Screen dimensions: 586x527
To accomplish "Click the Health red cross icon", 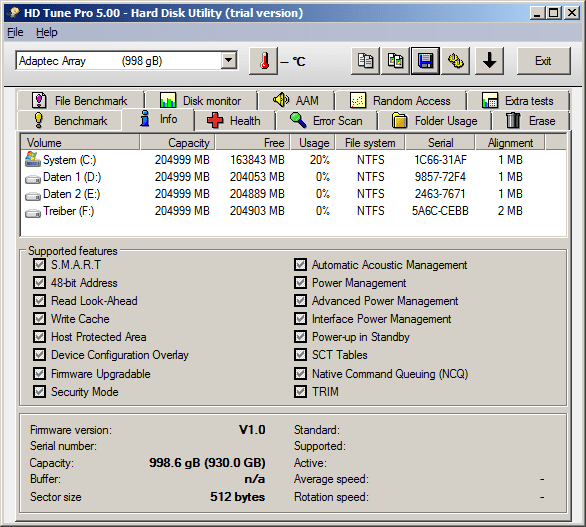I will point(215,121).
